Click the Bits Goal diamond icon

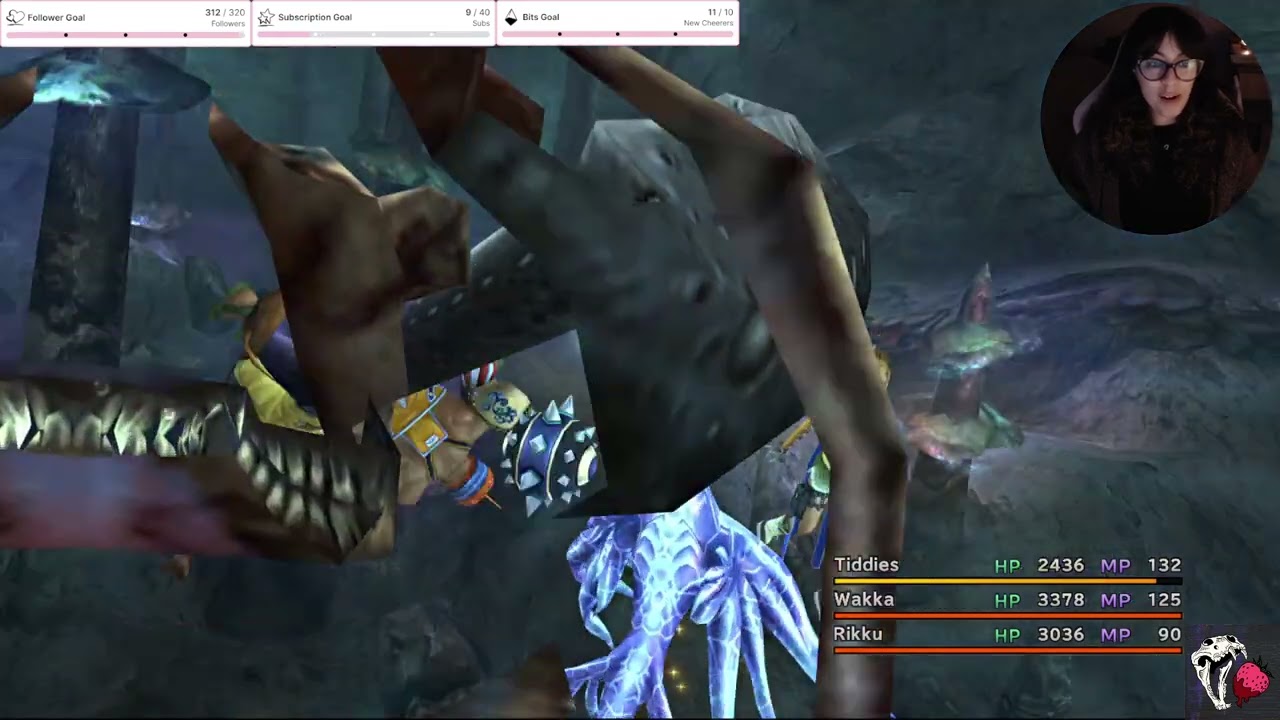coord(511,17)
